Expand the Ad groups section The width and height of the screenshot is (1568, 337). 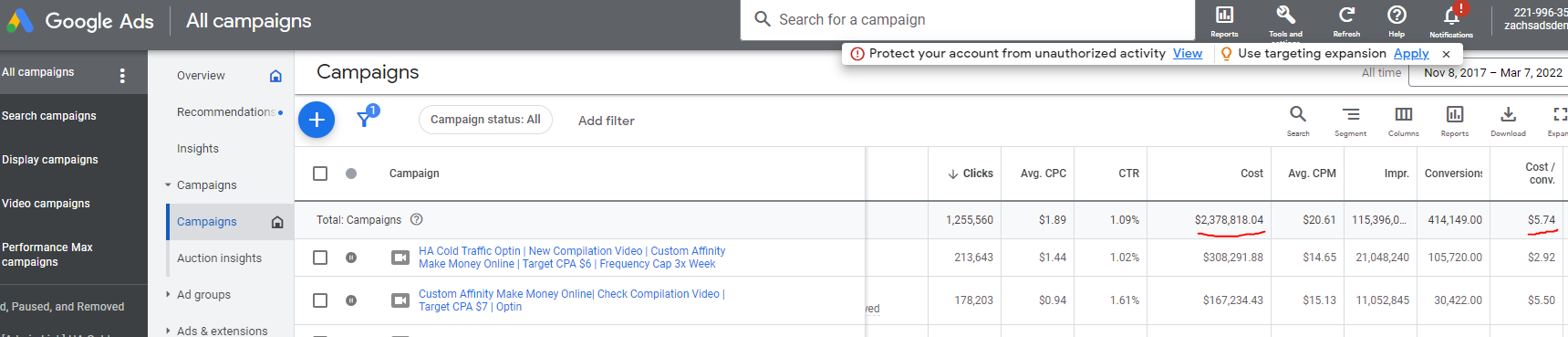pyautogui.click(x=168, y=294)
